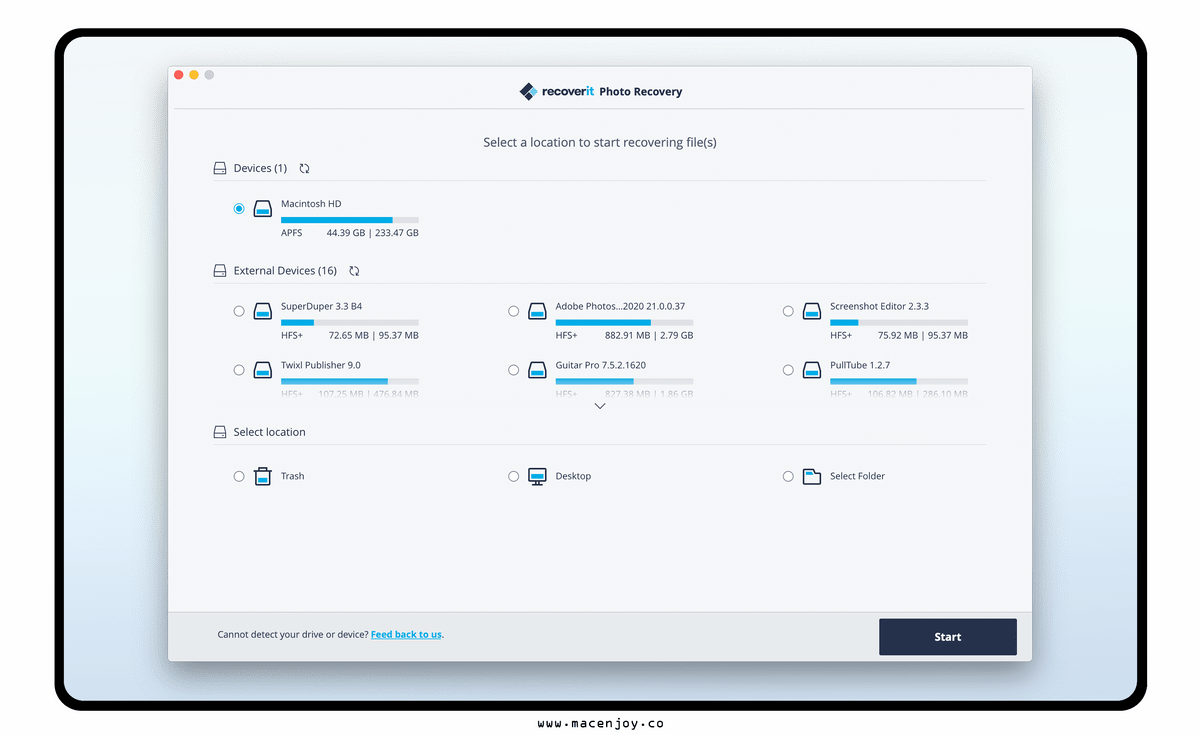The height and width of the screenshot is (735, 1200).
Task: Click the Guitar Pro 7.5.2.1620 drive icon
Action: pyautogui.click(x=537, y=370)
